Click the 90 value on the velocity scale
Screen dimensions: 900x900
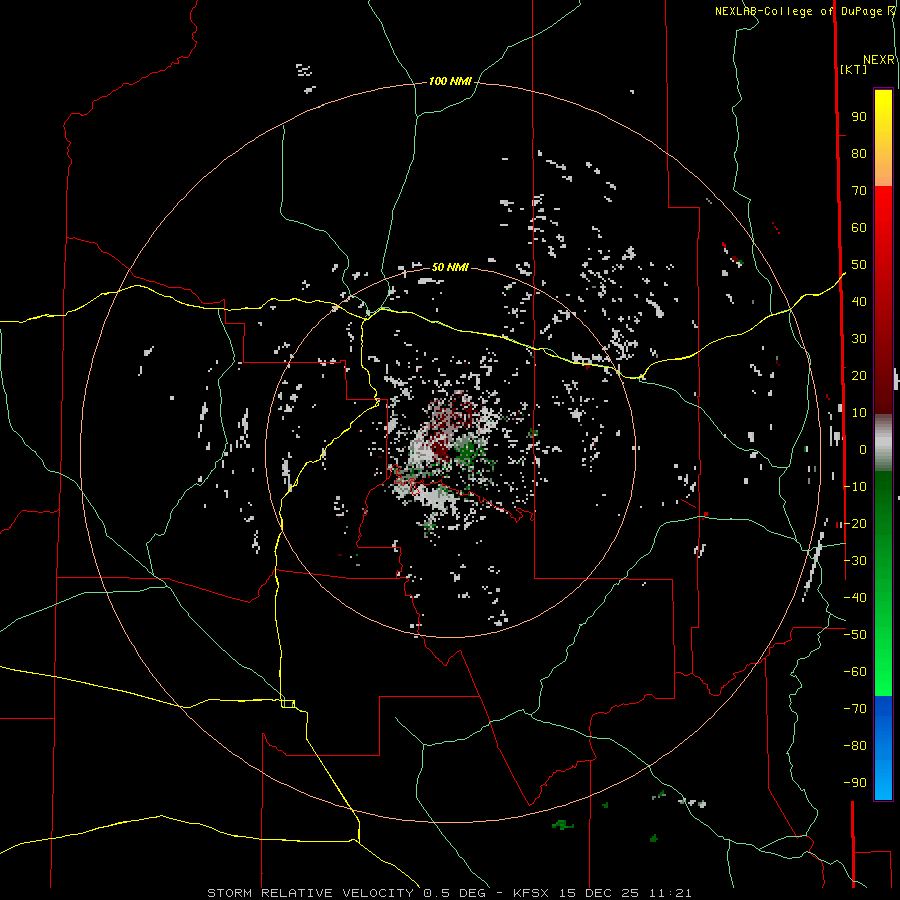click(x=859, y=117)
